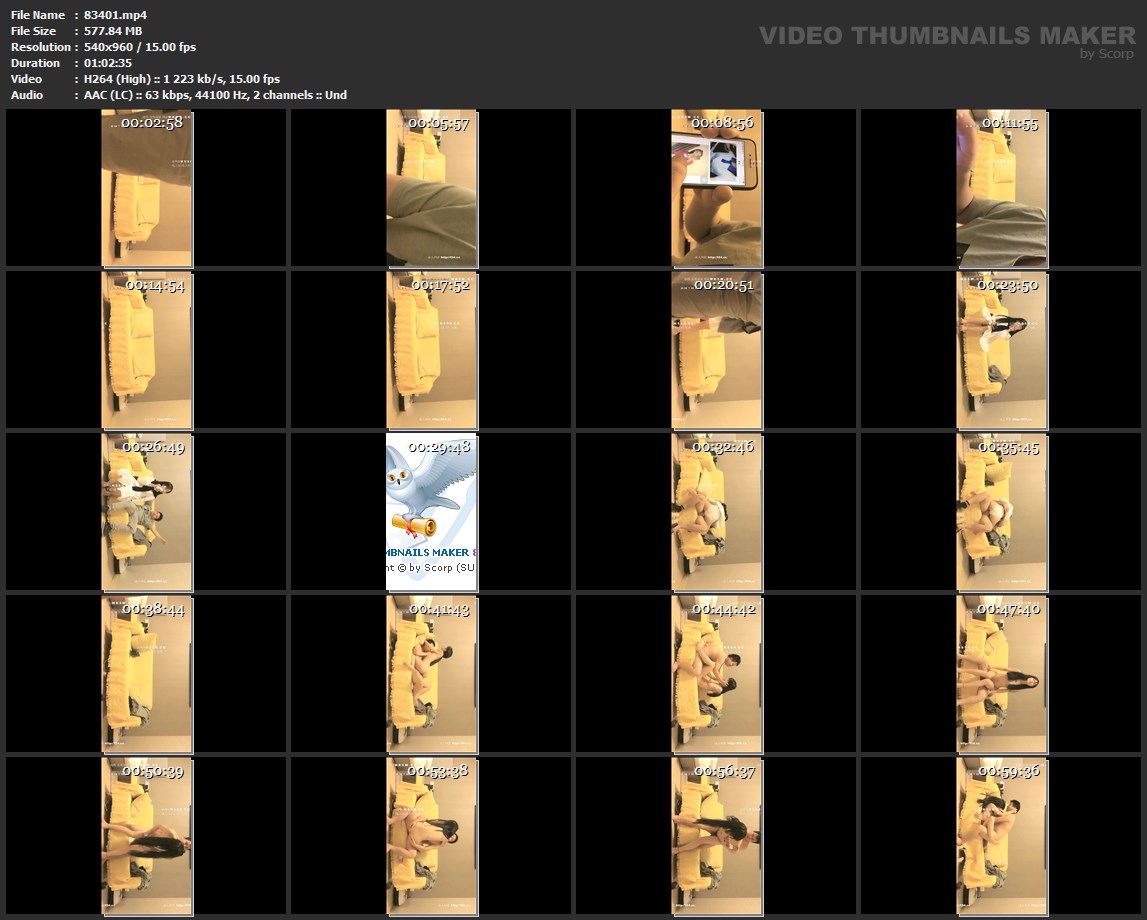Image resolution: width=1147 pixels, height=920 pixels.
Task: Select the thumbnail at 00:08:56
Action: (x=716, y=188)
